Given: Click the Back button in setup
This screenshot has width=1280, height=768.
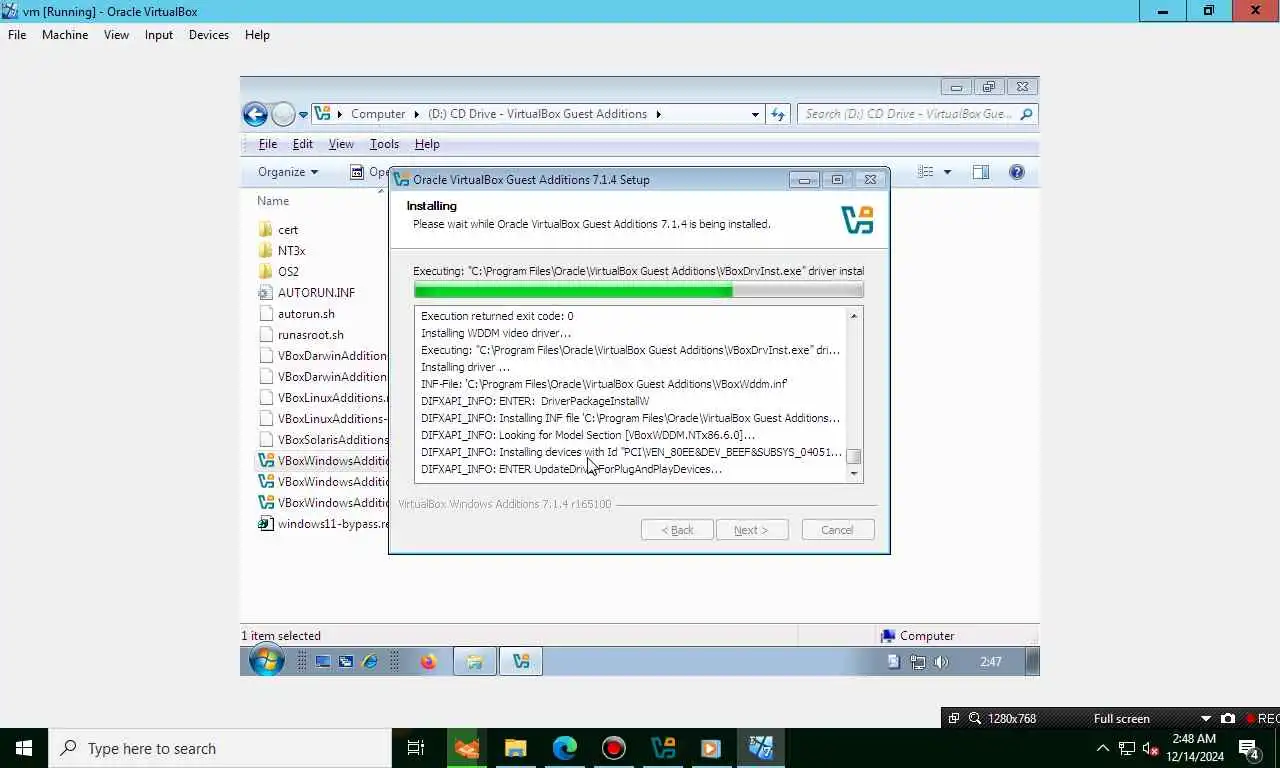Looking at the screenshot, I should [x=677, y=530].
